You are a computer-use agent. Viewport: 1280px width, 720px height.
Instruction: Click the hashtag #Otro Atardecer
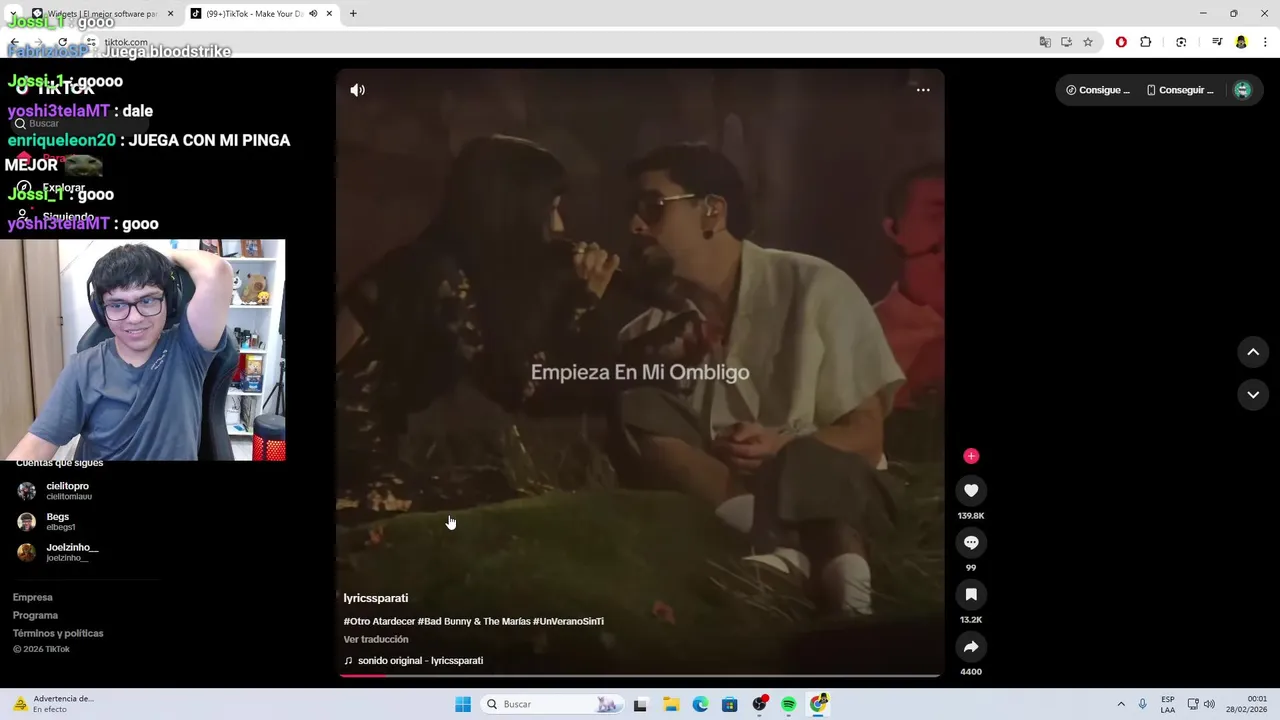(x=379, y=621)
